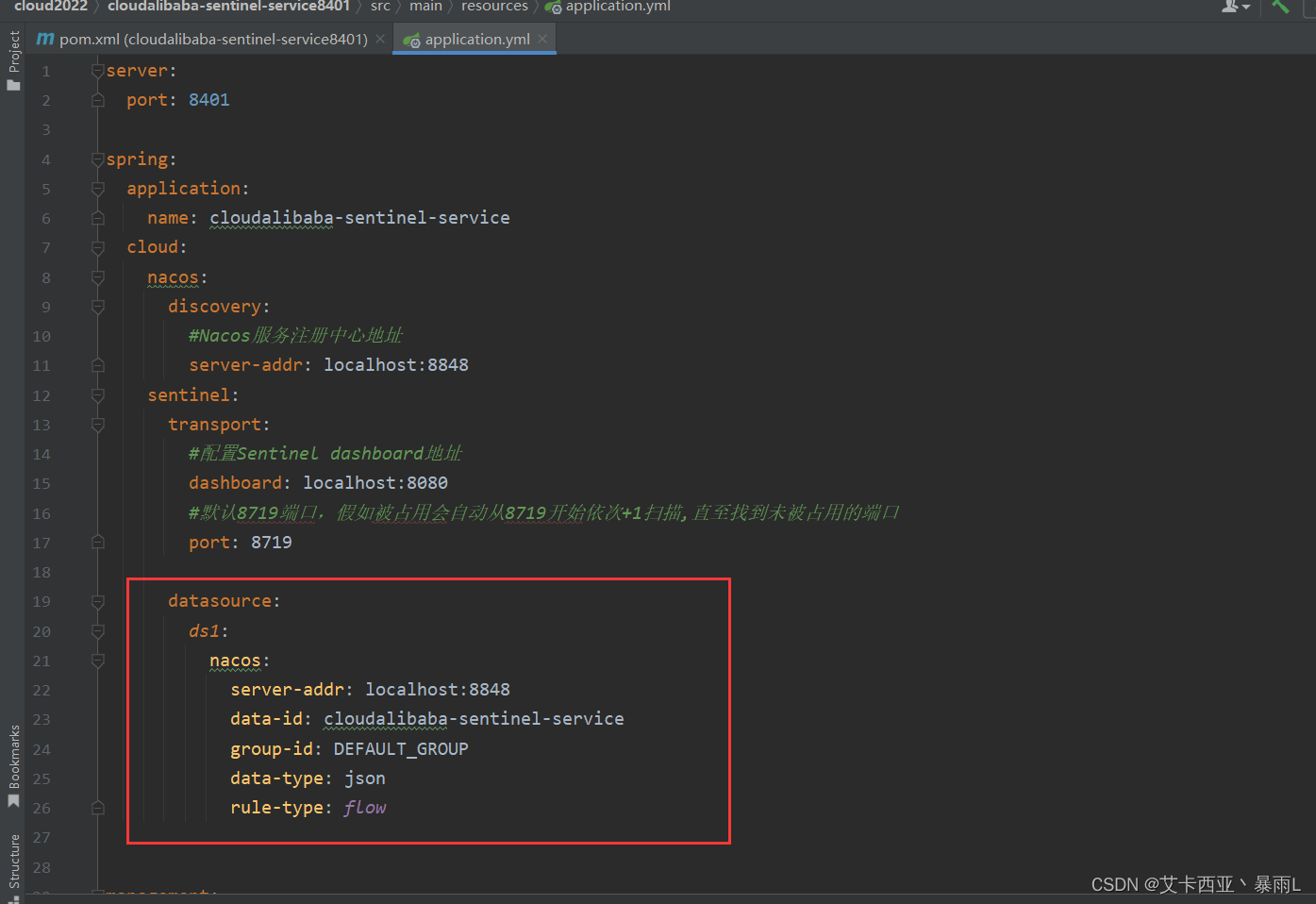Click rule-type value flow

[365, 808]
